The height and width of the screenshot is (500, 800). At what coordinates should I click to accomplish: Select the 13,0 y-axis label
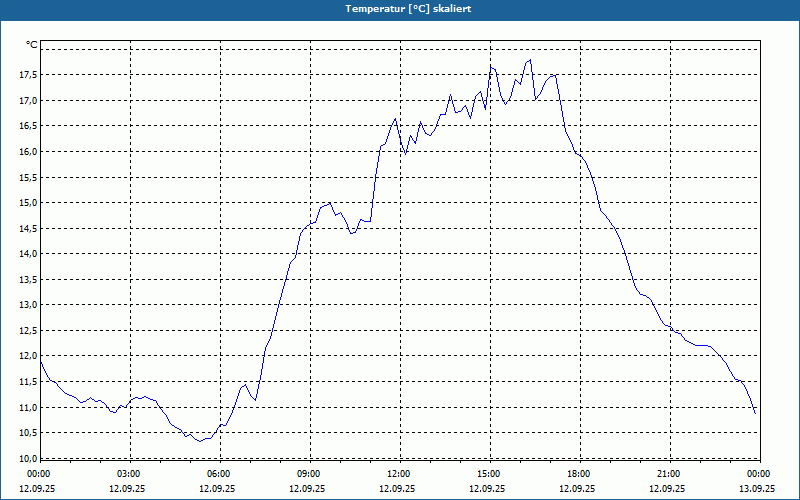[x=28, y=305]
